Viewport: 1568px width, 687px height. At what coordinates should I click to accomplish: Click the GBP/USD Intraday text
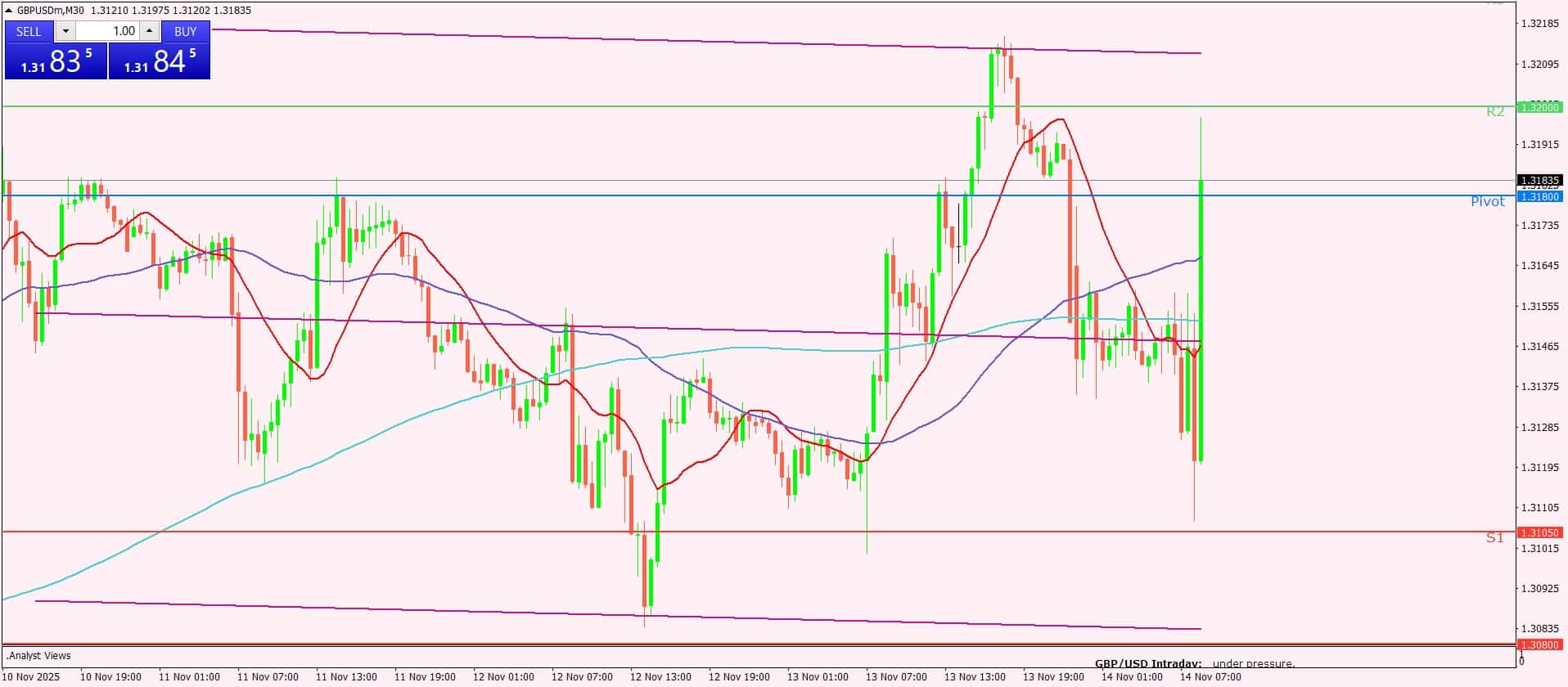tap(1148, 664)
